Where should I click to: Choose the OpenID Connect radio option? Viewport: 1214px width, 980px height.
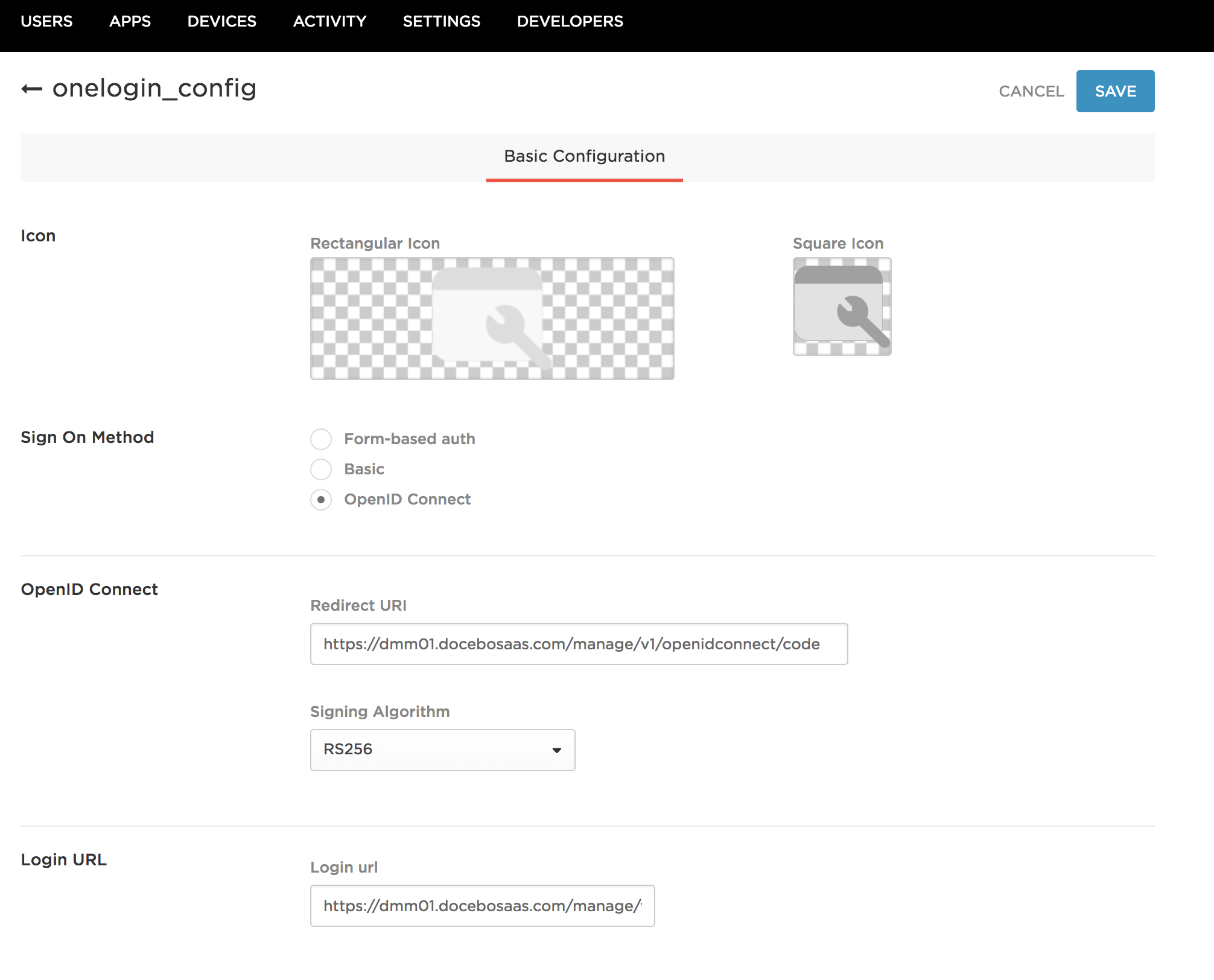tap(321, 500)
